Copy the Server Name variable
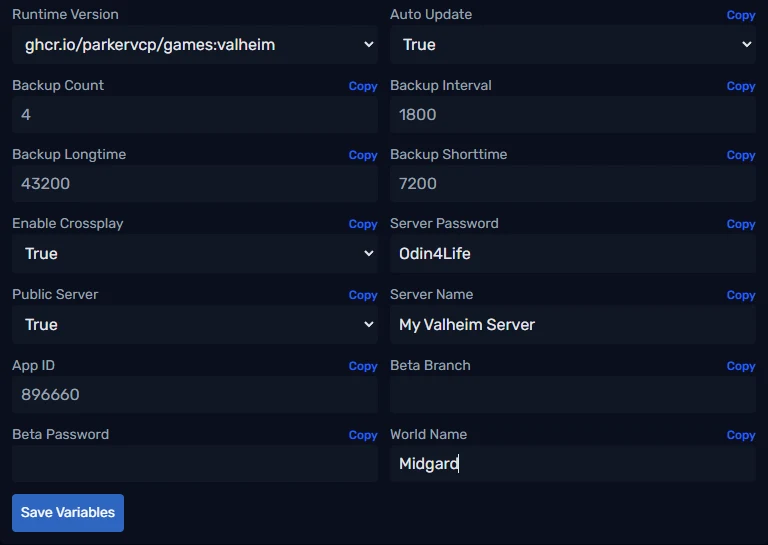Screen dimensions: 768x545 click(741, 295)
